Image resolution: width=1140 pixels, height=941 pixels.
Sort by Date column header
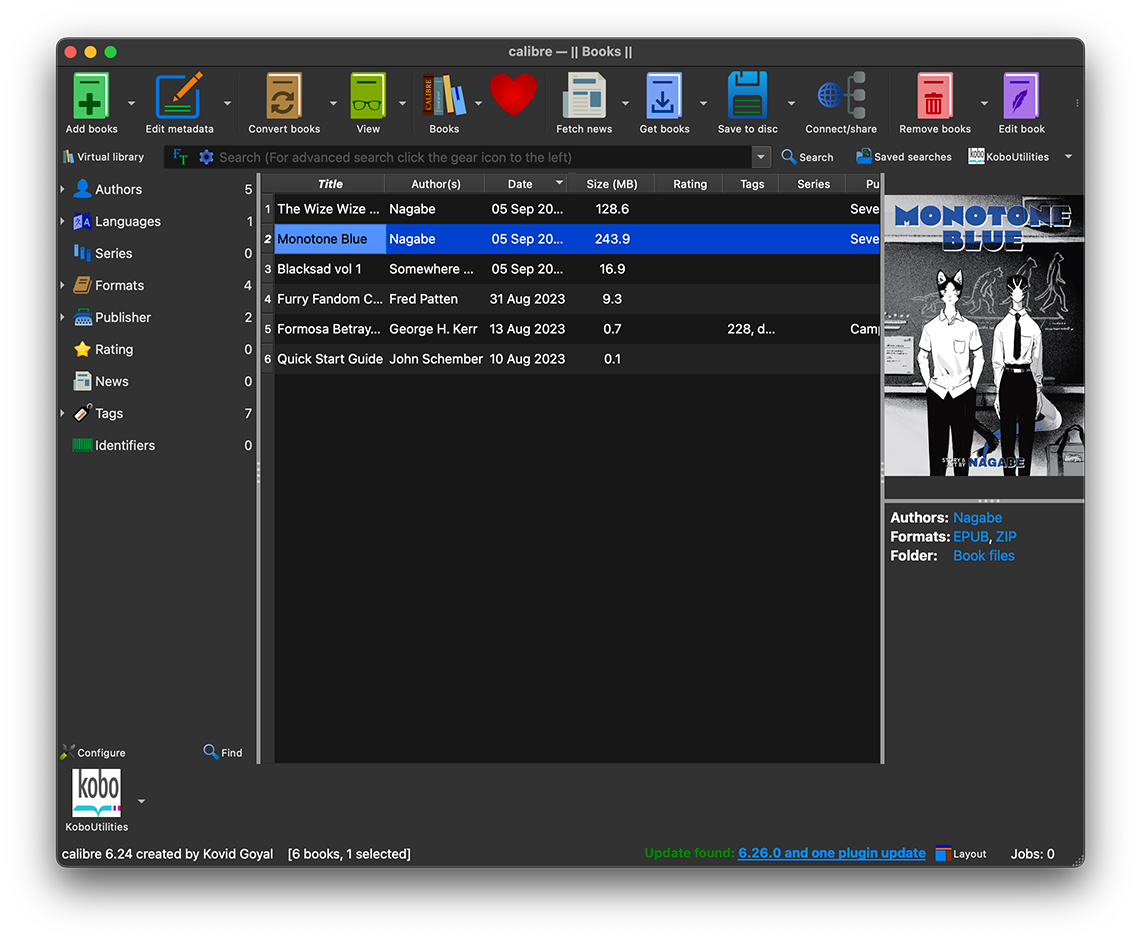[526, 184]
